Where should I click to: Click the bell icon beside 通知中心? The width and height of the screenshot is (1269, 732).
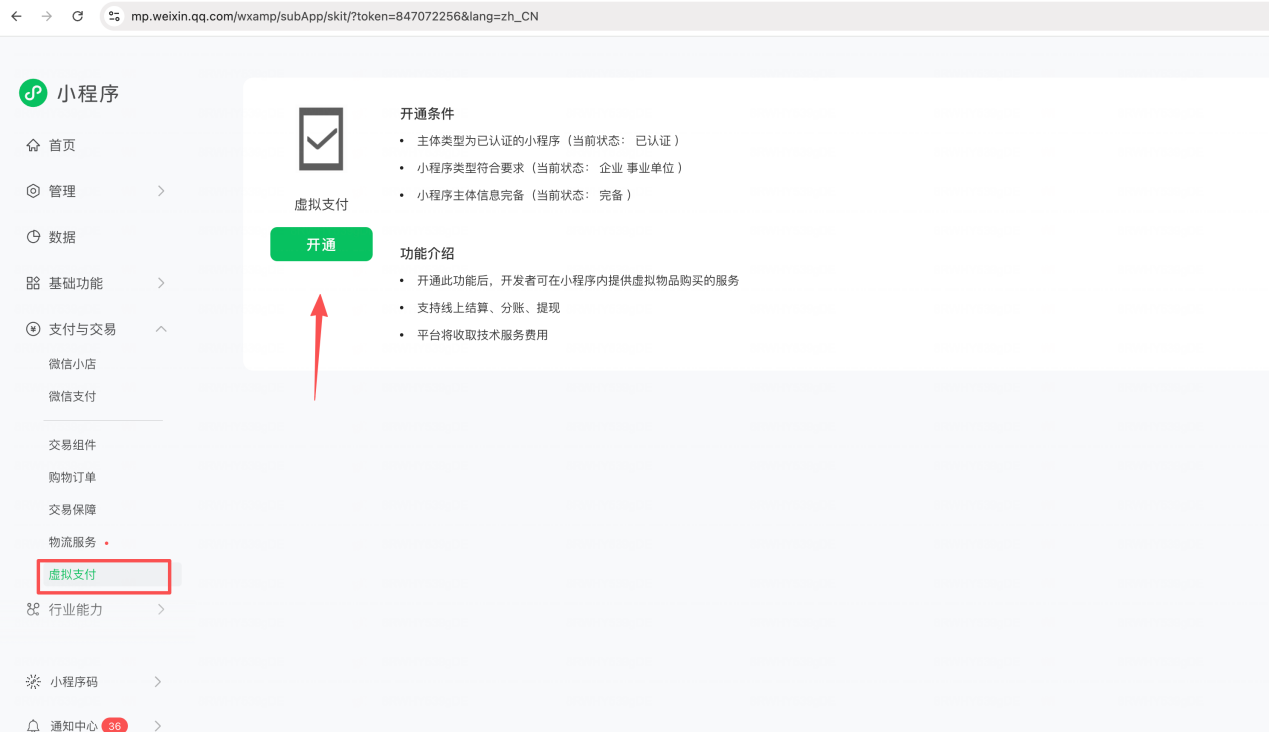pos(33,725)
